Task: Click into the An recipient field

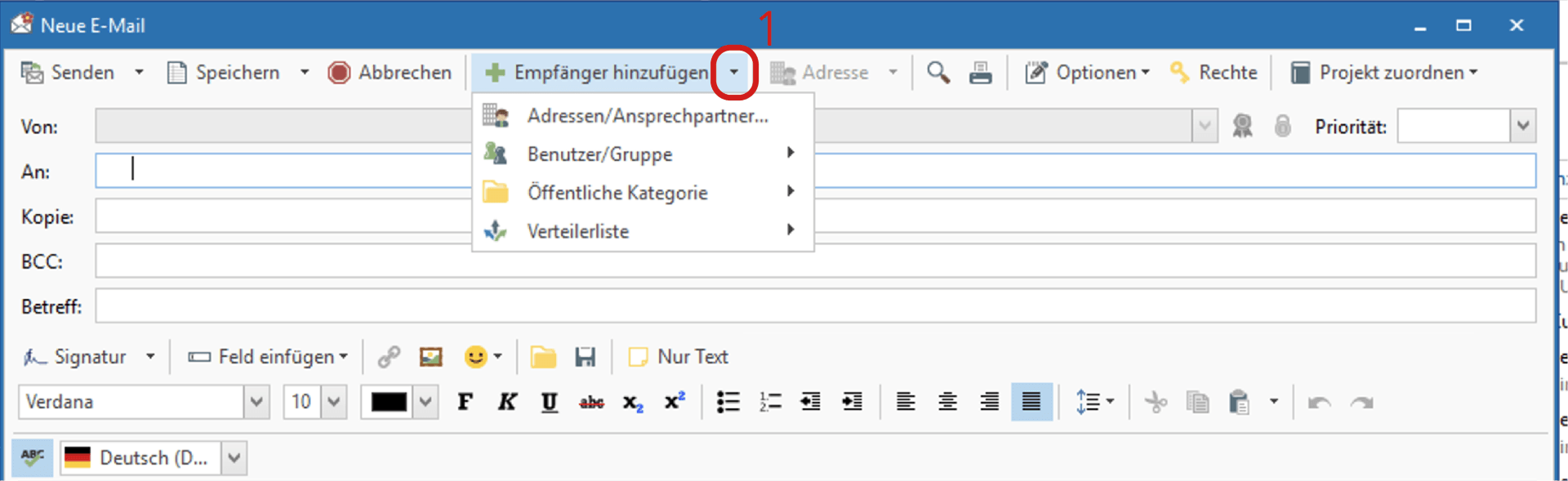Action: click(x=815, y=171)
